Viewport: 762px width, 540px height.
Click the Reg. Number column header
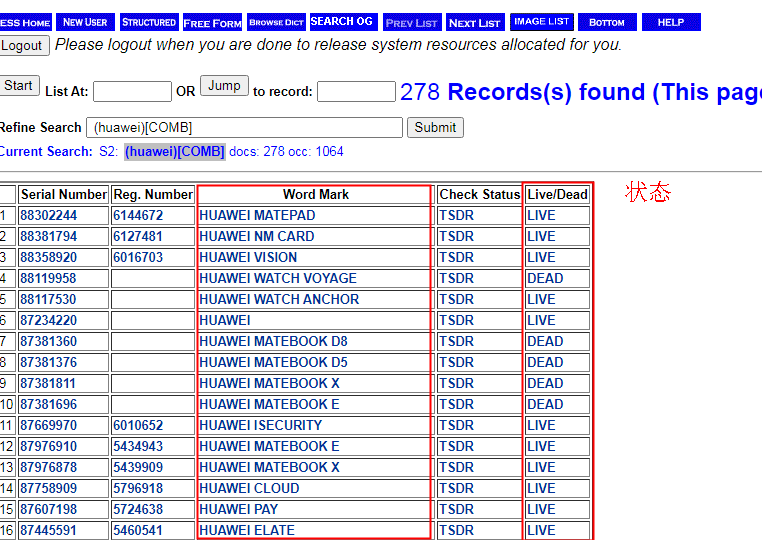[153, 194]
